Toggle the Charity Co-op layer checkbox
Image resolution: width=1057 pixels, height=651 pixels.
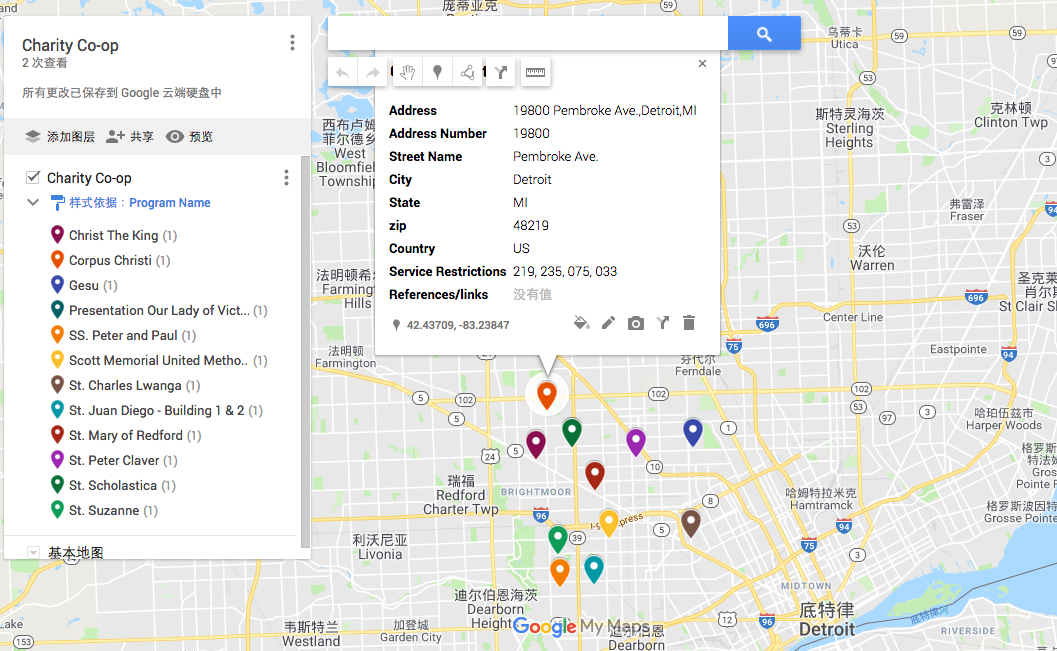click(32, 177)
